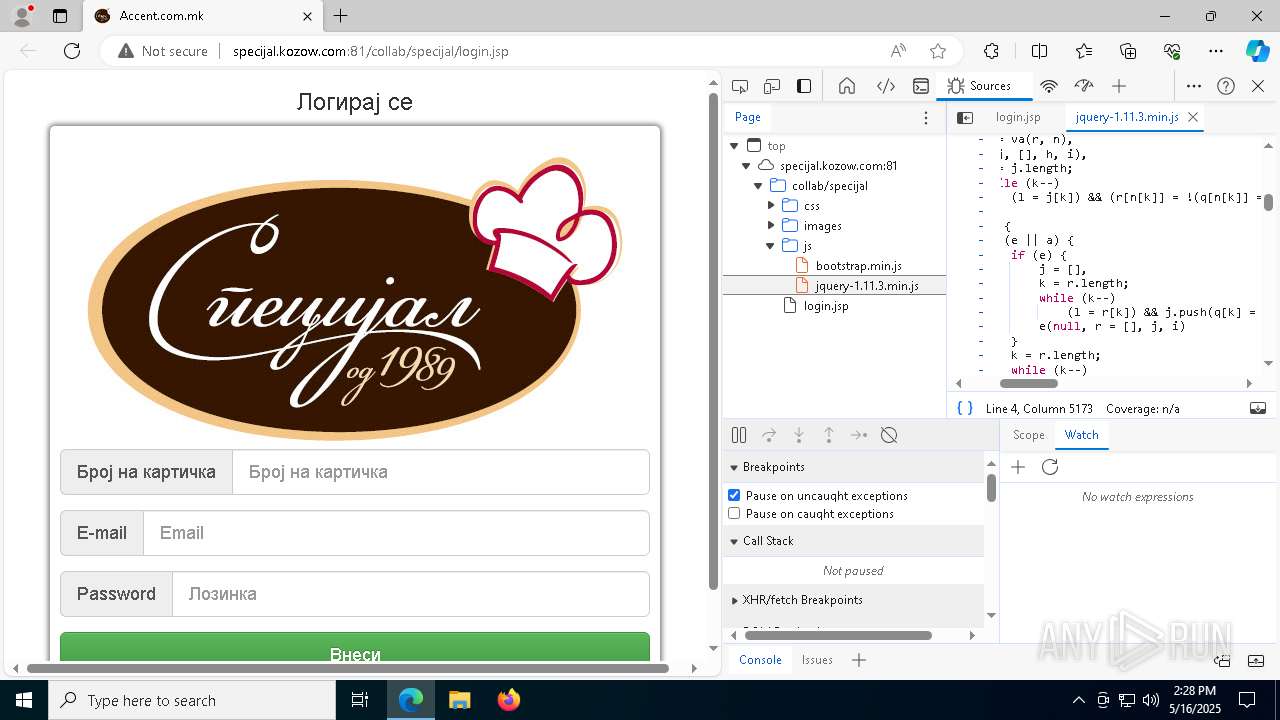Open the DevTools Welcome home icon

[x=847, y=86]
